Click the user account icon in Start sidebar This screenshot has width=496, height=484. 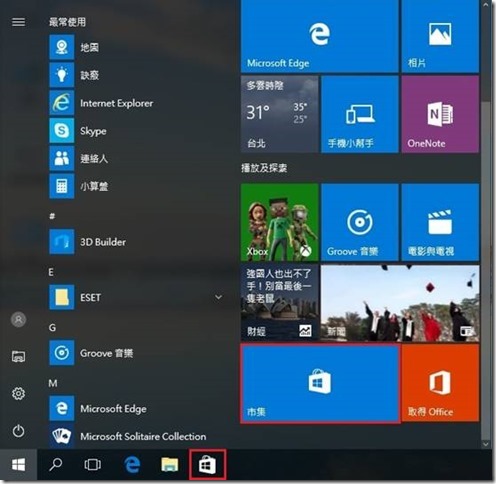[x=18, y=319]
